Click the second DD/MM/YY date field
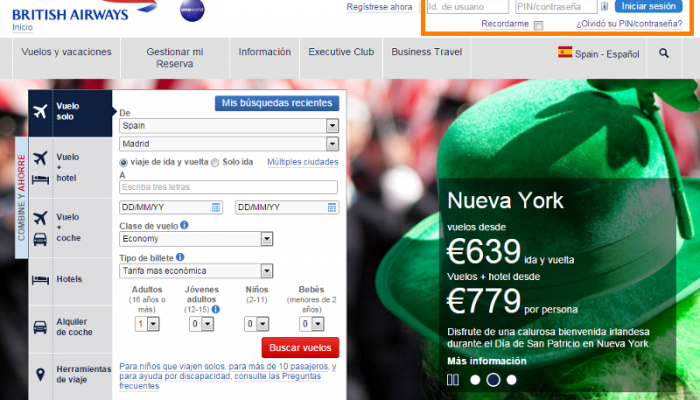 pos(287,207)
